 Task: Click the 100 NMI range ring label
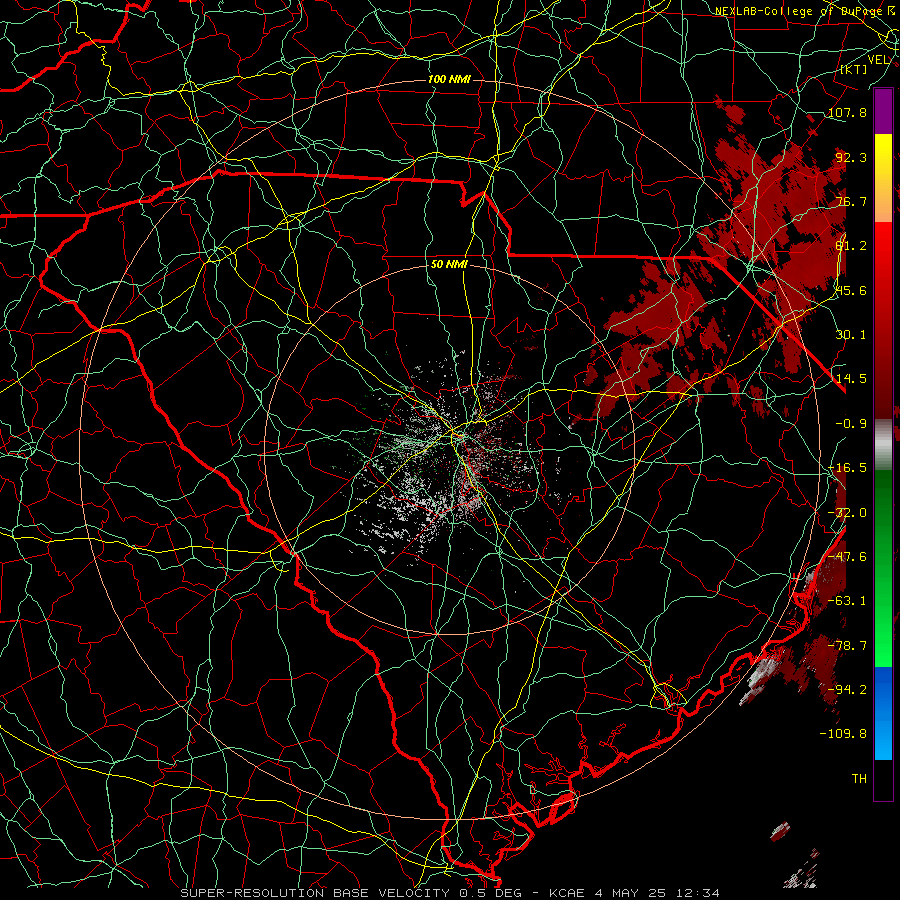point(449,79)
